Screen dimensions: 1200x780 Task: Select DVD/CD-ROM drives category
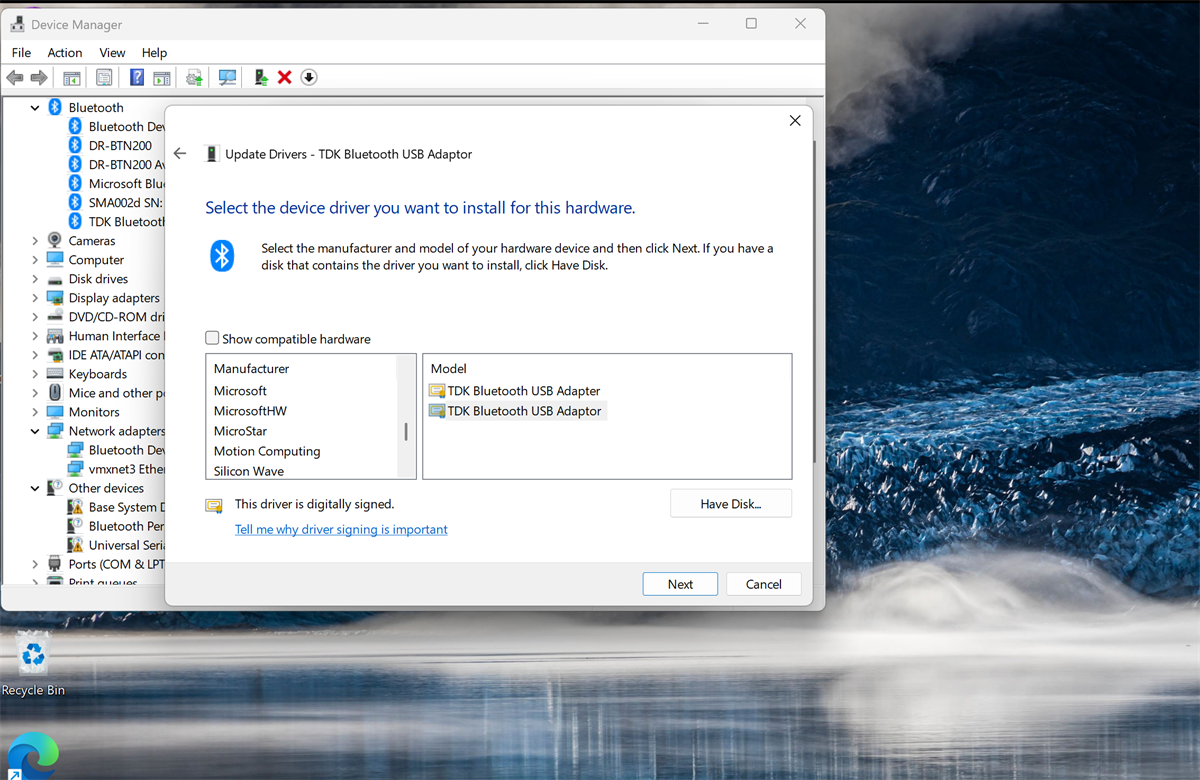(x=115, y=317)
